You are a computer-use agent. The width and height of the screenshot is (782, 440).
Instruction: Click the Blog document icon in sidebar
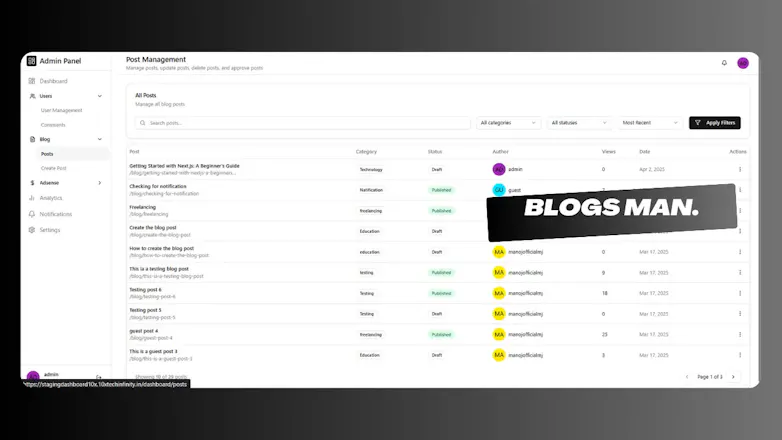point(32,139)
